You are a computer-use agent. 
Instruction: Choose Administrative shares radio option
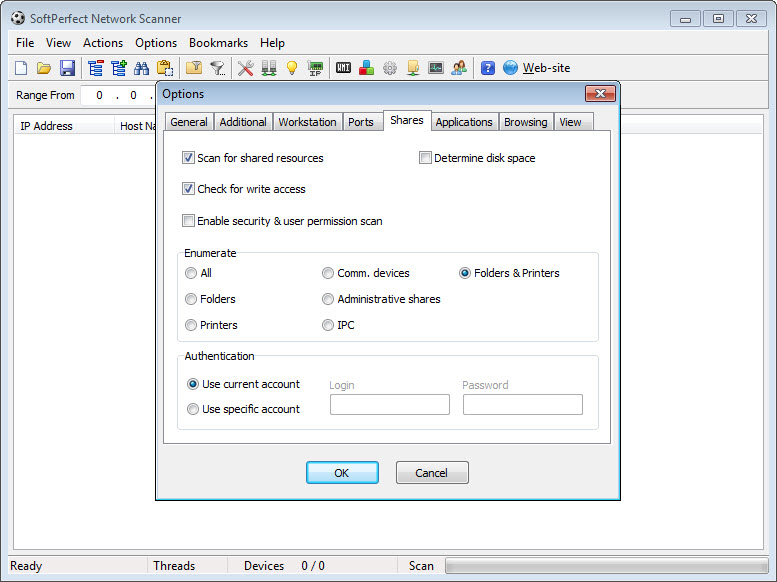point(328,299)
